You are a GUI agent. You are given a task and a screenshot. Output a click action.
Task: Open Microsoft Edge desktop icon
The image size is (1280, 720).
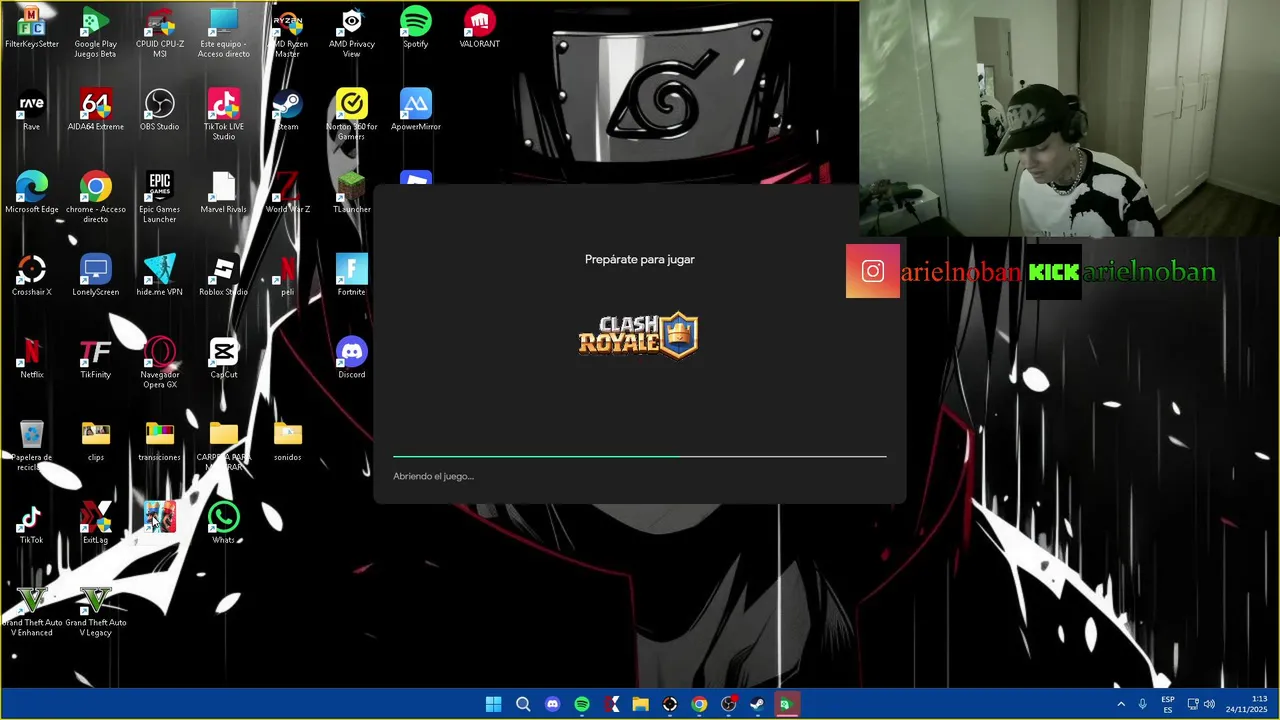[x=31, y=193]
